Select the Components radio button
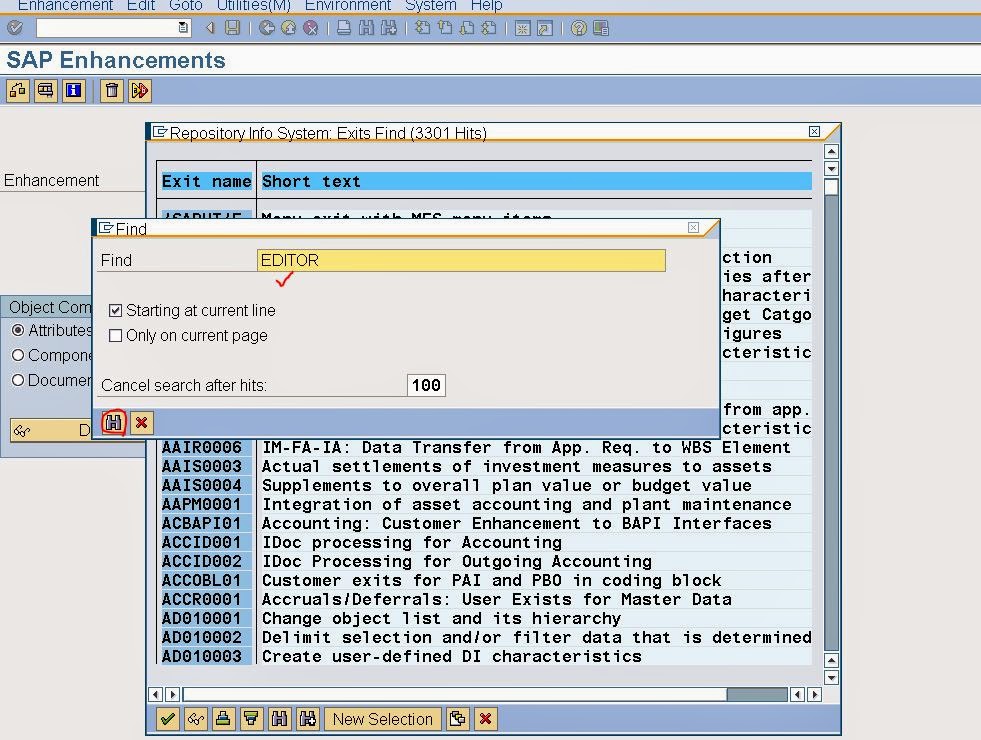The image size is (981, 740). pyautogui.click(x=18, y=355)
